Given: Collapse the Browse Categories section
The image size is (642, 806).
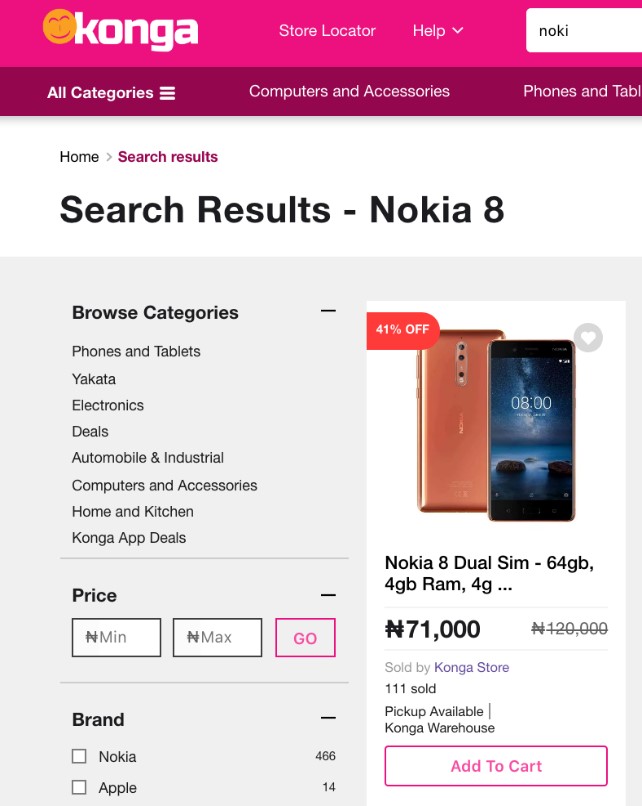Looking at the screenshot, I should click(x=327, y=311).
